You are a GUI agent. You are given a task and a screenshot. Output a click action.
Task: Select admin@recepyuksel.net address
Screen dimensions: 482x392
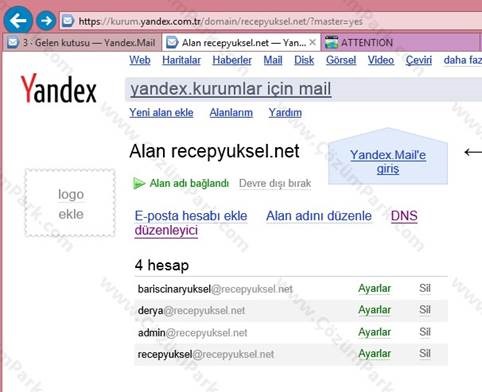click(193, 333)
